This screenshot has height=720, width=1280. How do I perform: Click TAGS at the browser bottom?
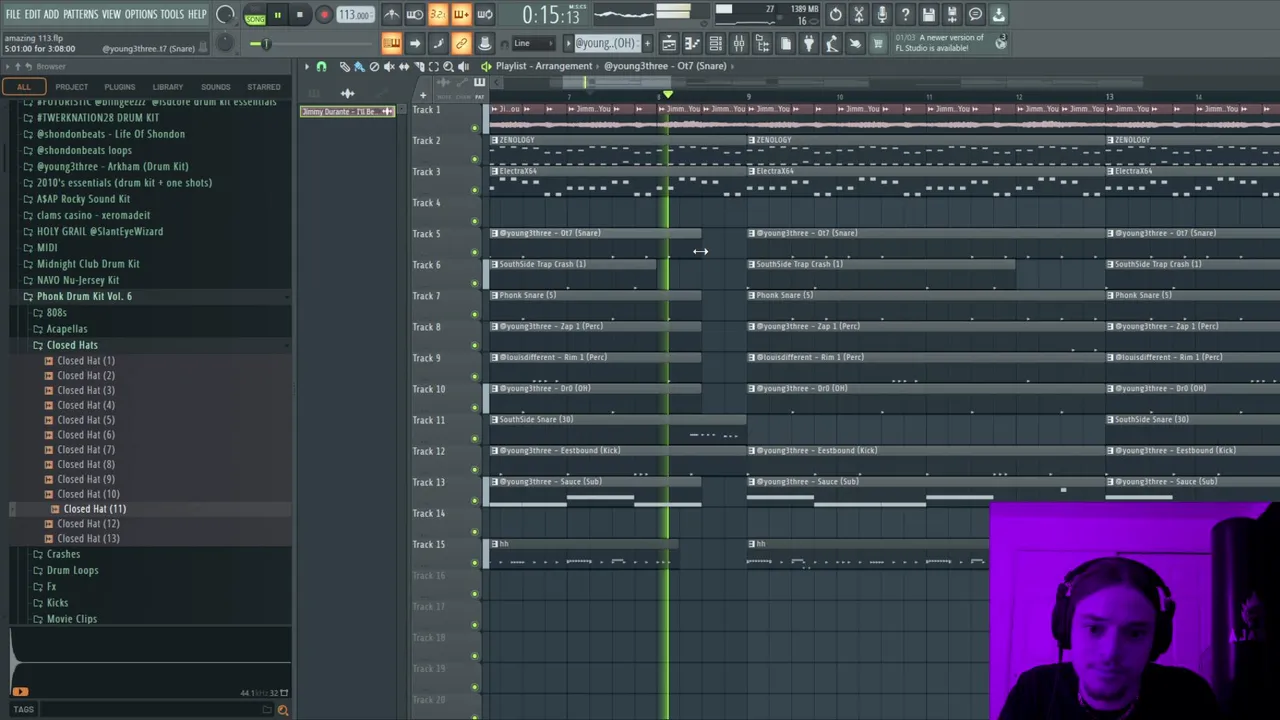click(23, 710)
